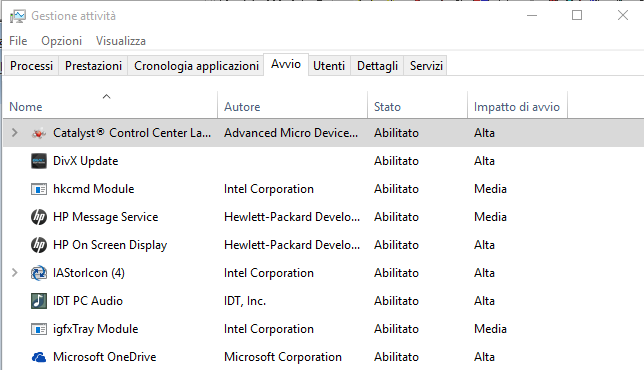644x370 pixels.
Task: Expand the IAStorIcon (4) group
Action: click(15, 273)
